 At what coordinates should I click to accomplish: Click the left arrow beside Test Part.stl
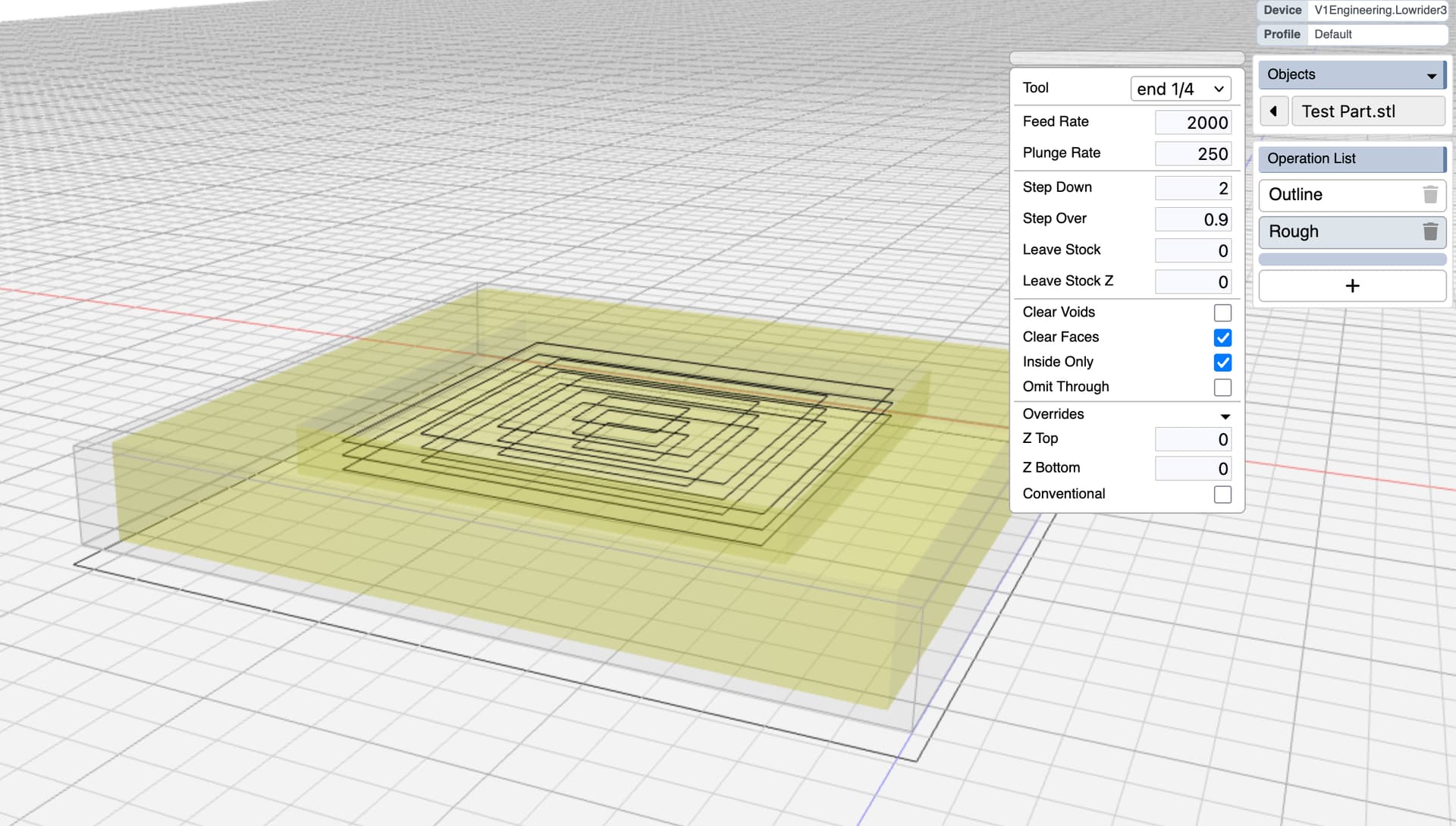[x=1273, y=111]
